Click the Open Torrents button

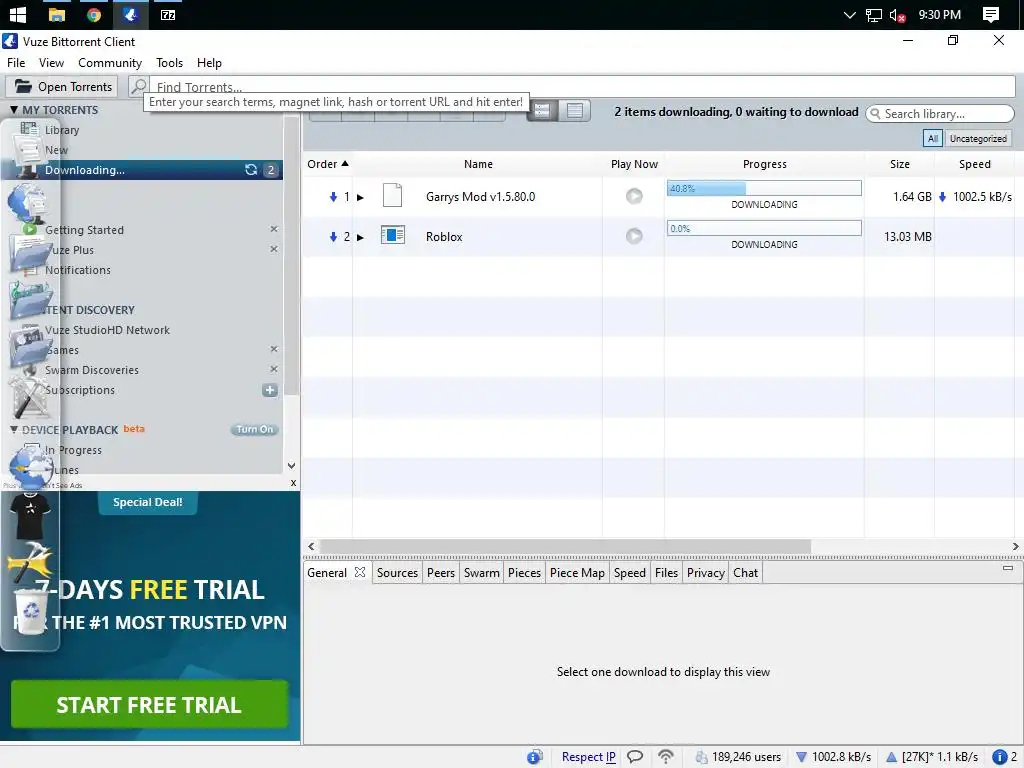coord(63,87)
